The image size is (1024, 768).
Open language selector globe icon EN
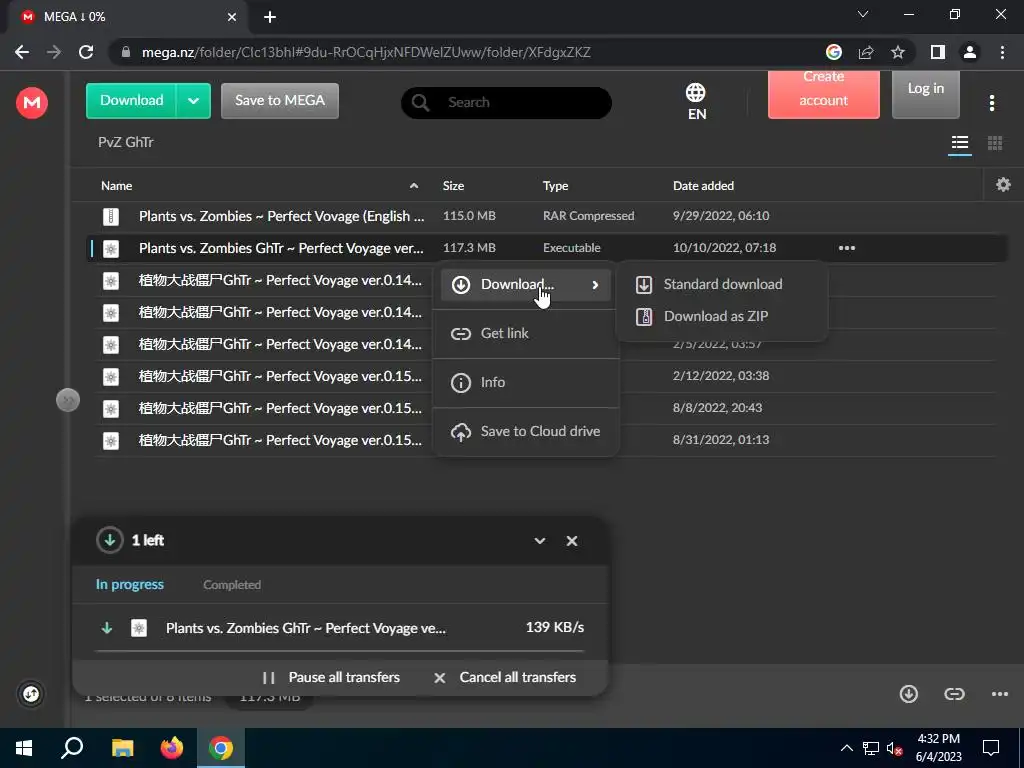(696, 102)
